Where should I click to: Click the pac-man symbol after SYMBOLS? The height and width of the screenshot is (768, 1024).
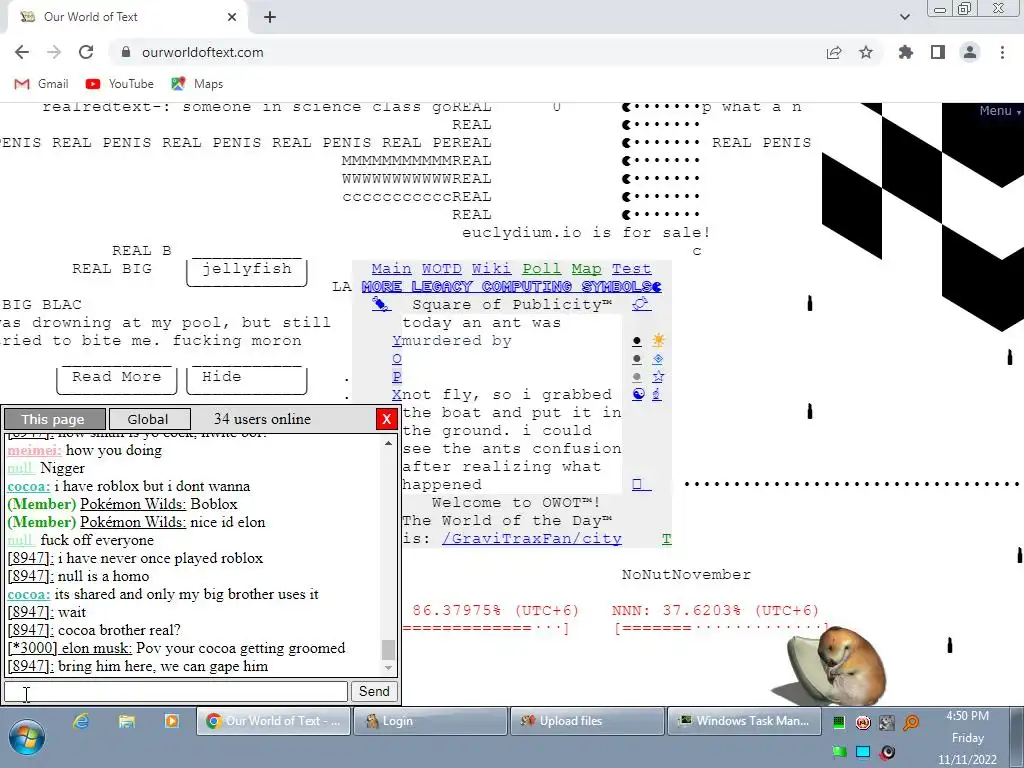pyautogui.click(x=657, y=287)
